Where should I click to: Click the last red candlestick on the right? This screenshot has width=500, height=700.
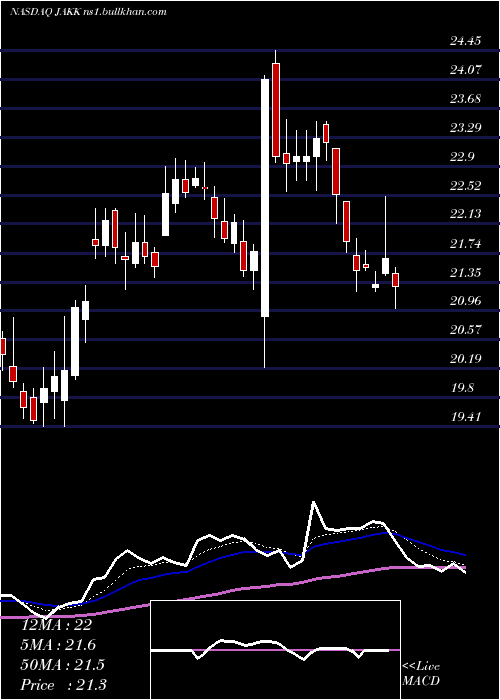click(x=395, y=280)
